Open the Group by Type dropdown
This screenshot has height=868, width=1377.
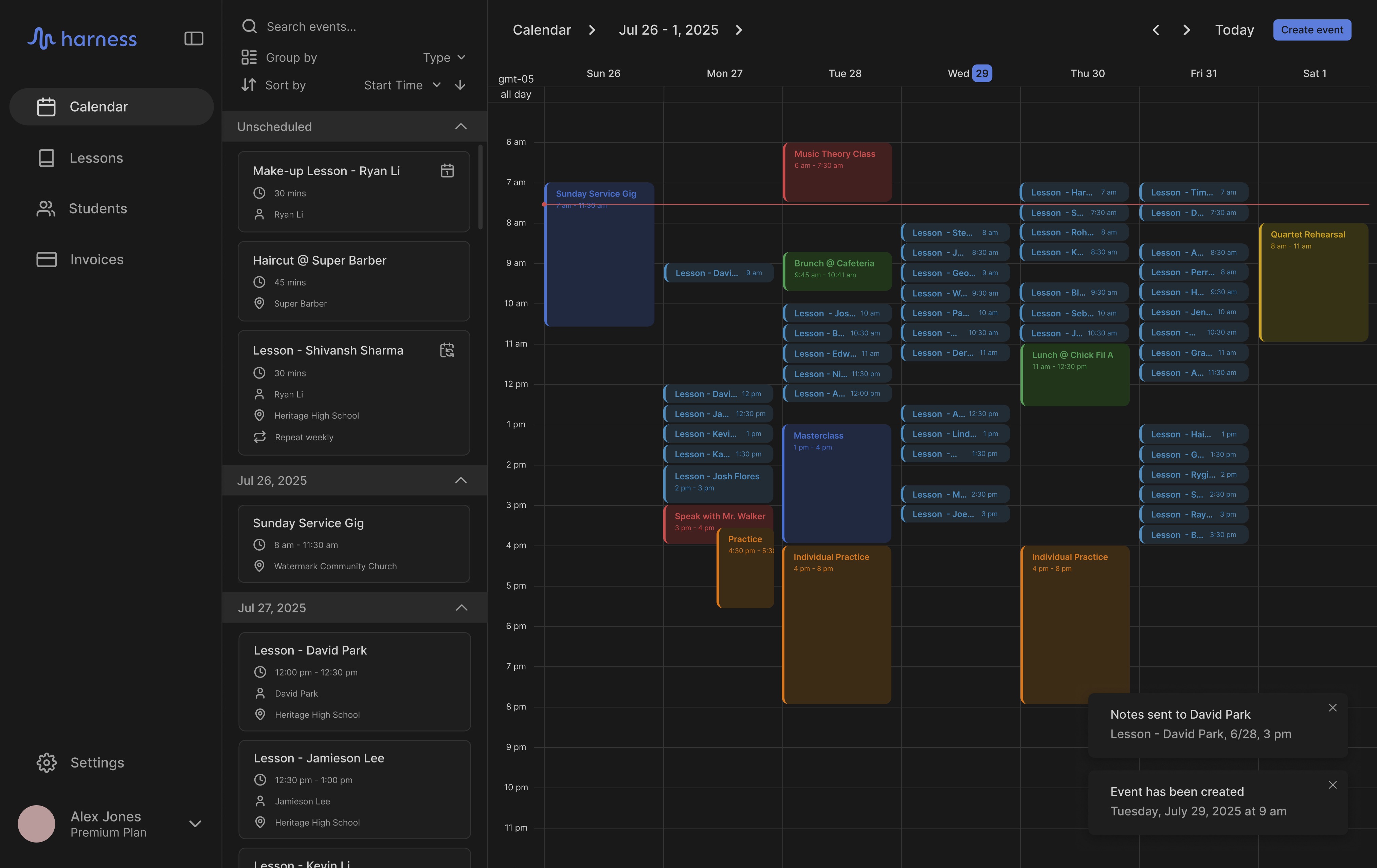[444, 57]
